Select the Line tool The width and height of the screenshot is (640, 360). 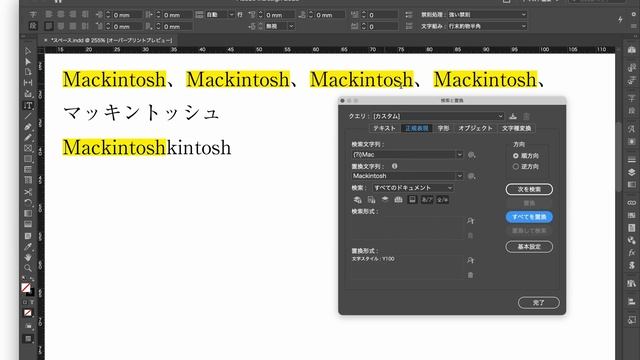point(28,116)
